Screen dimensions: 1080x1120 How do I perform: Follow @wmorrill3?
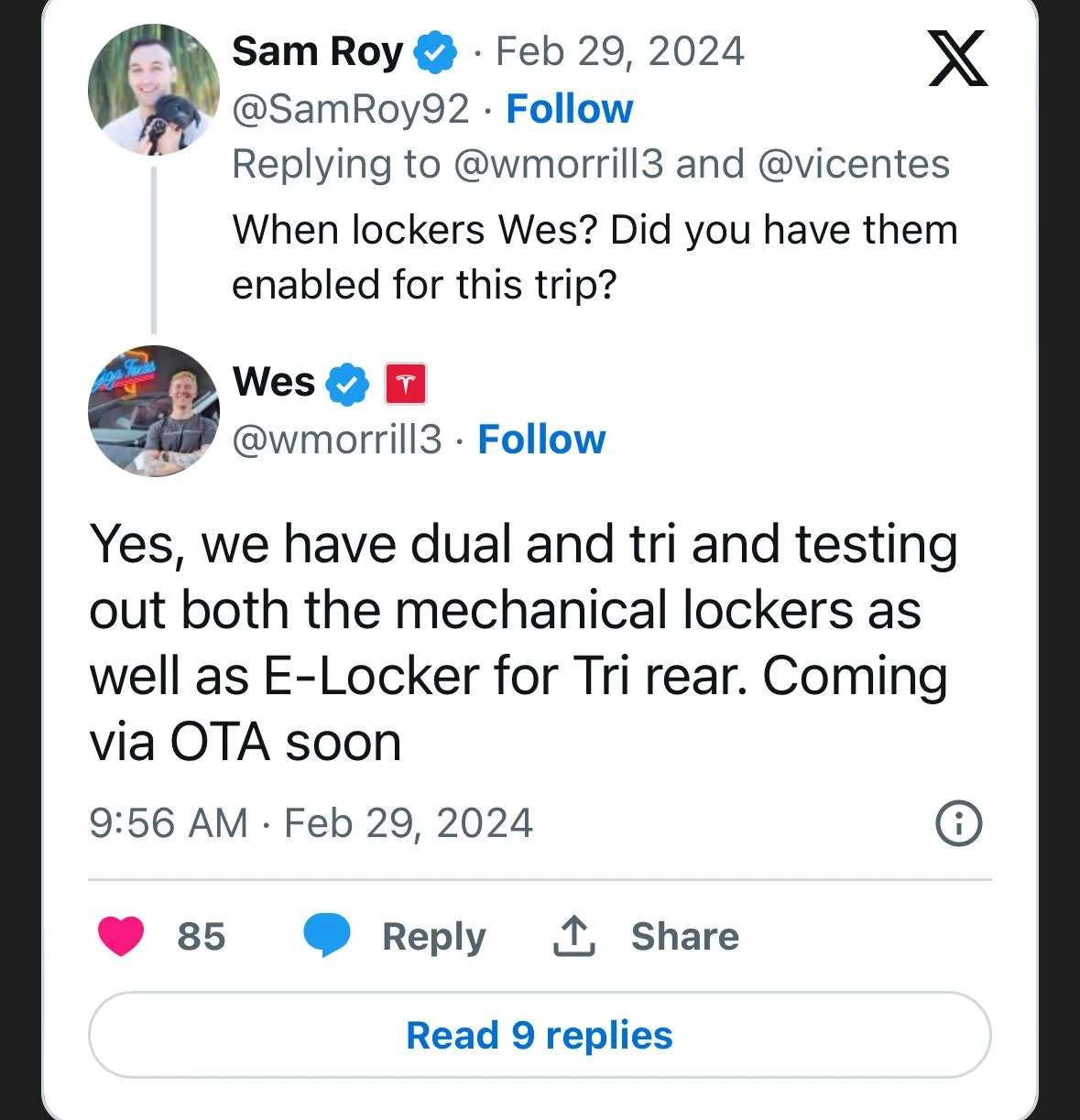tap(541, 440)
